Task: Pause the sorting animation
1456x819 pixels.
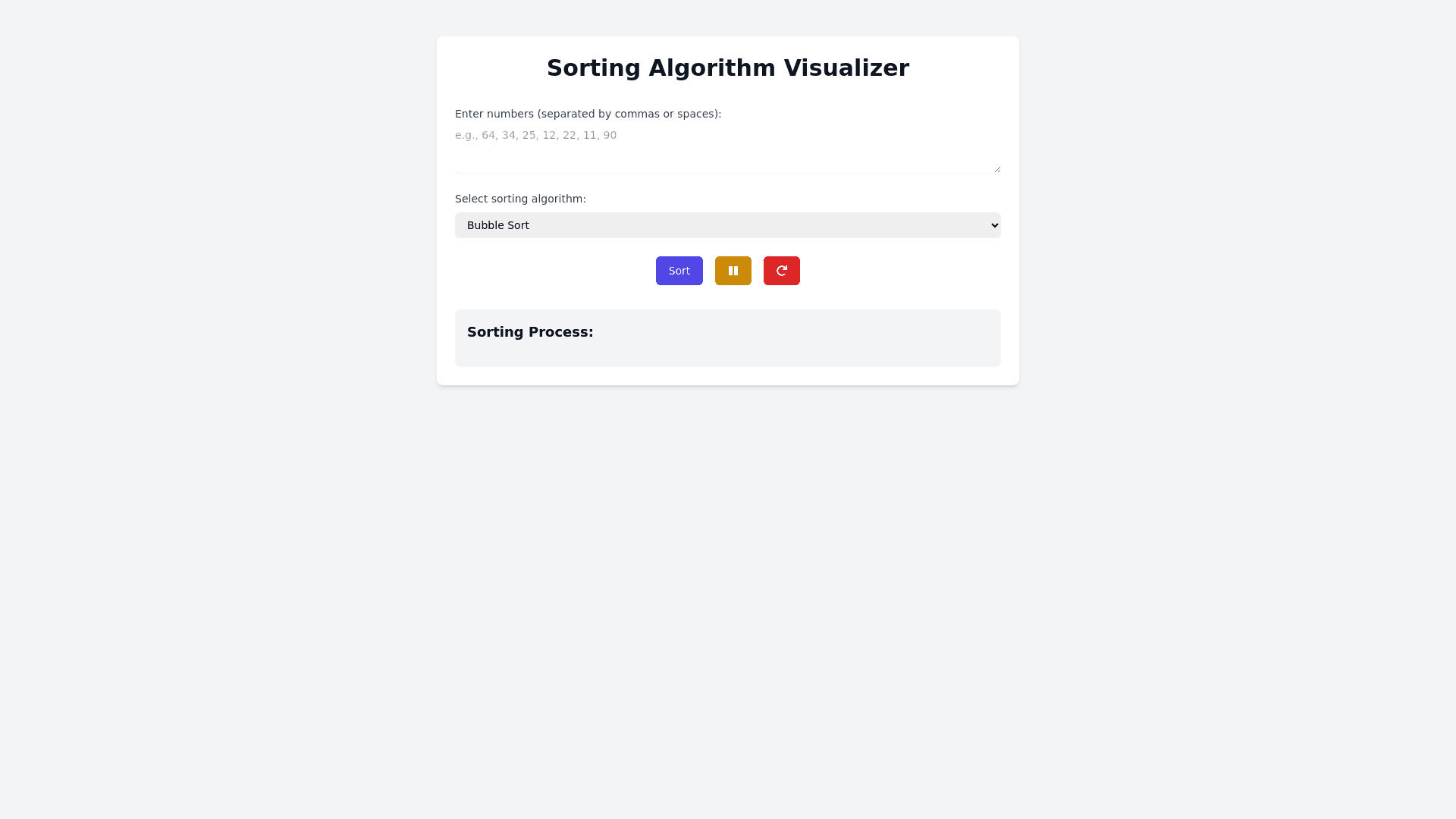Action: coord(733,271)
